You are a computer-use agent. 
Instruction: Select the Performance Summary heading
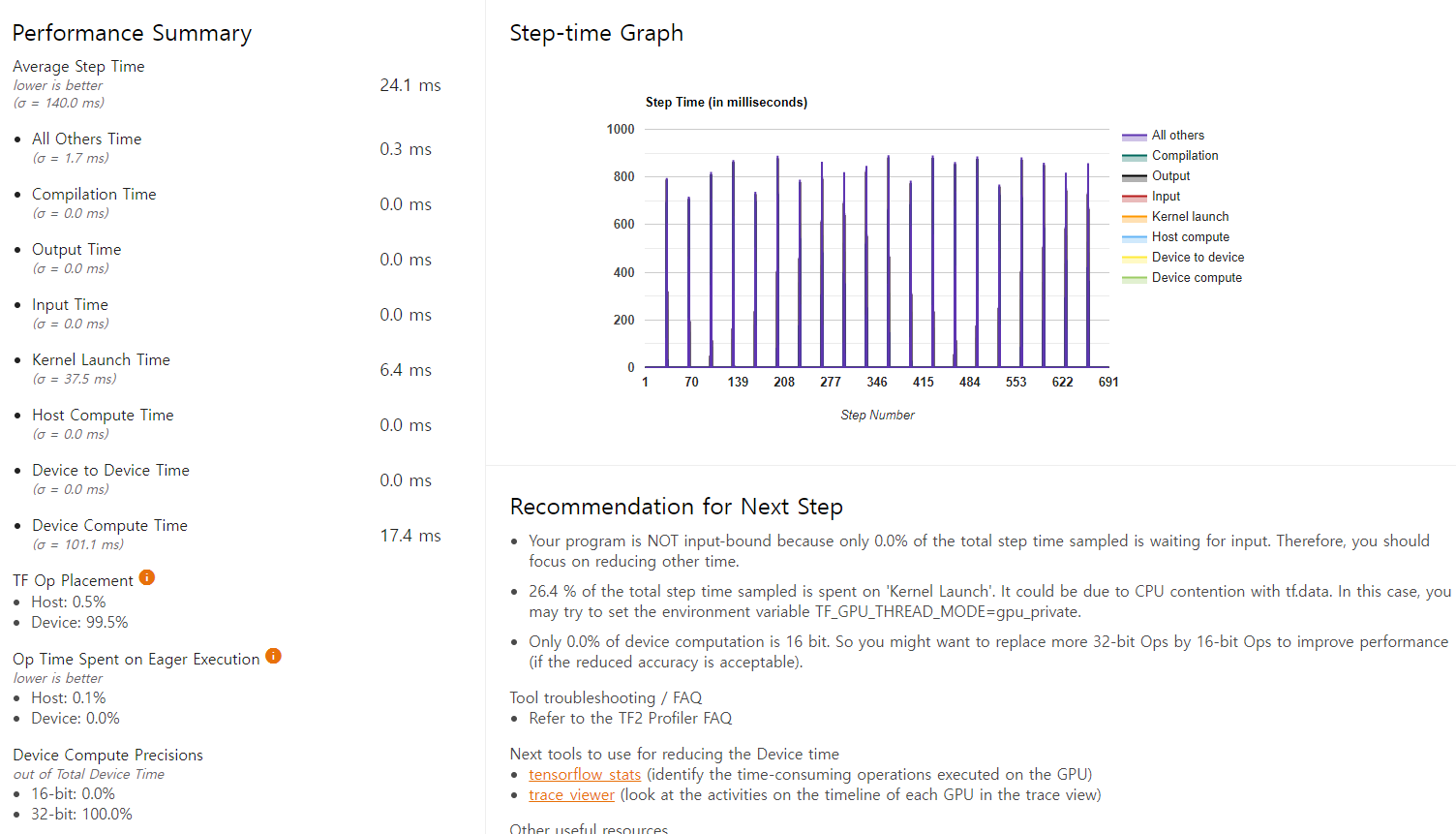coord(132,32)
